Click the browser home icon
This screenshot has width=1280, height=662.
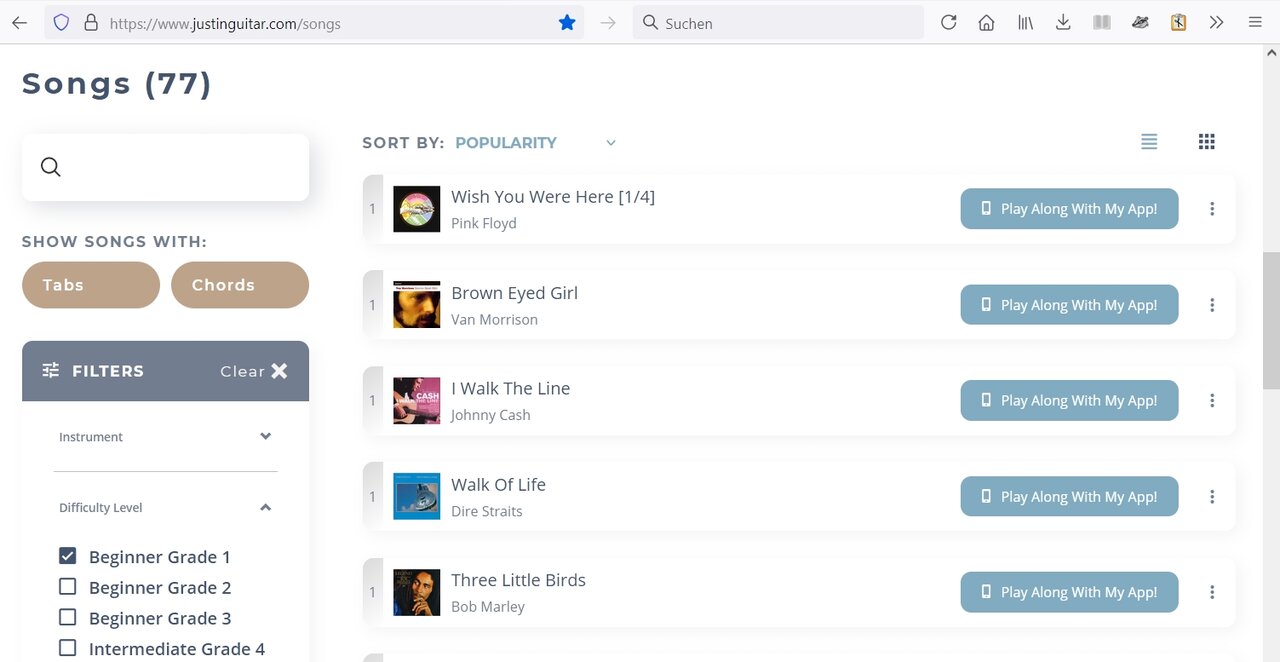click(x=986, y=23)
